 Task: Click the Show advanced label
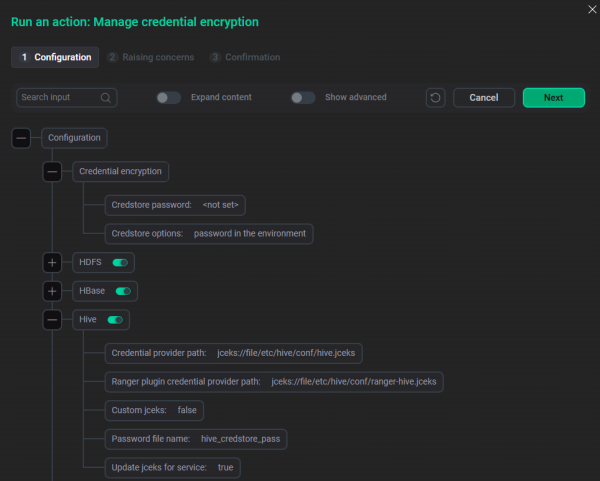point(355,97)
